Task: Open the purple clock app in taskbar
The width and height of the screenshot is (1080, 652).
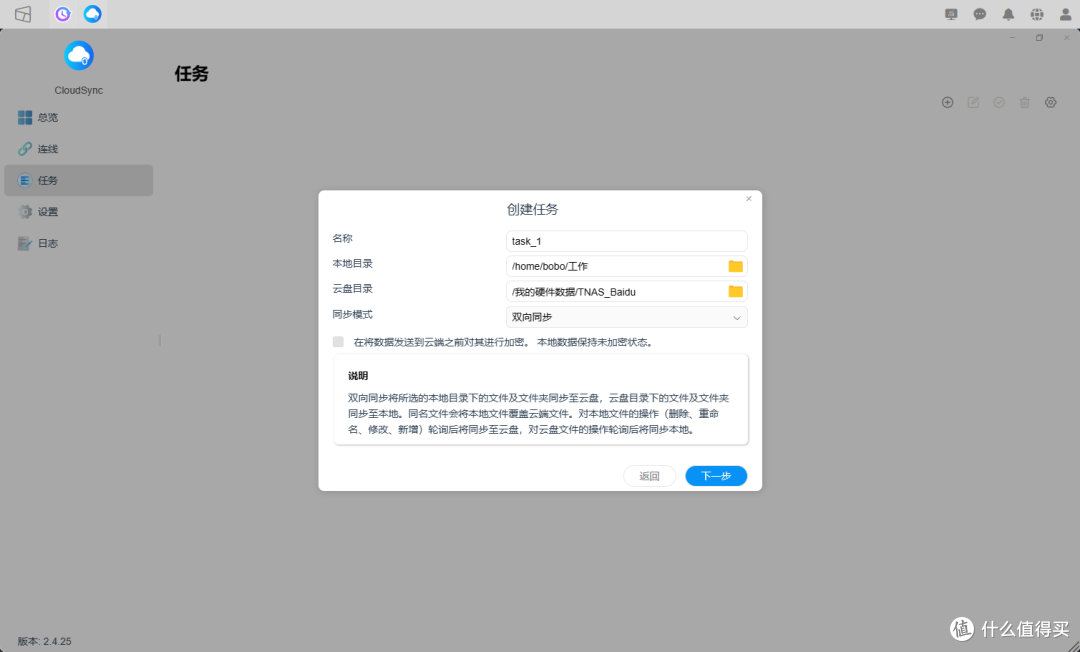Action: (x=63, y=14)
